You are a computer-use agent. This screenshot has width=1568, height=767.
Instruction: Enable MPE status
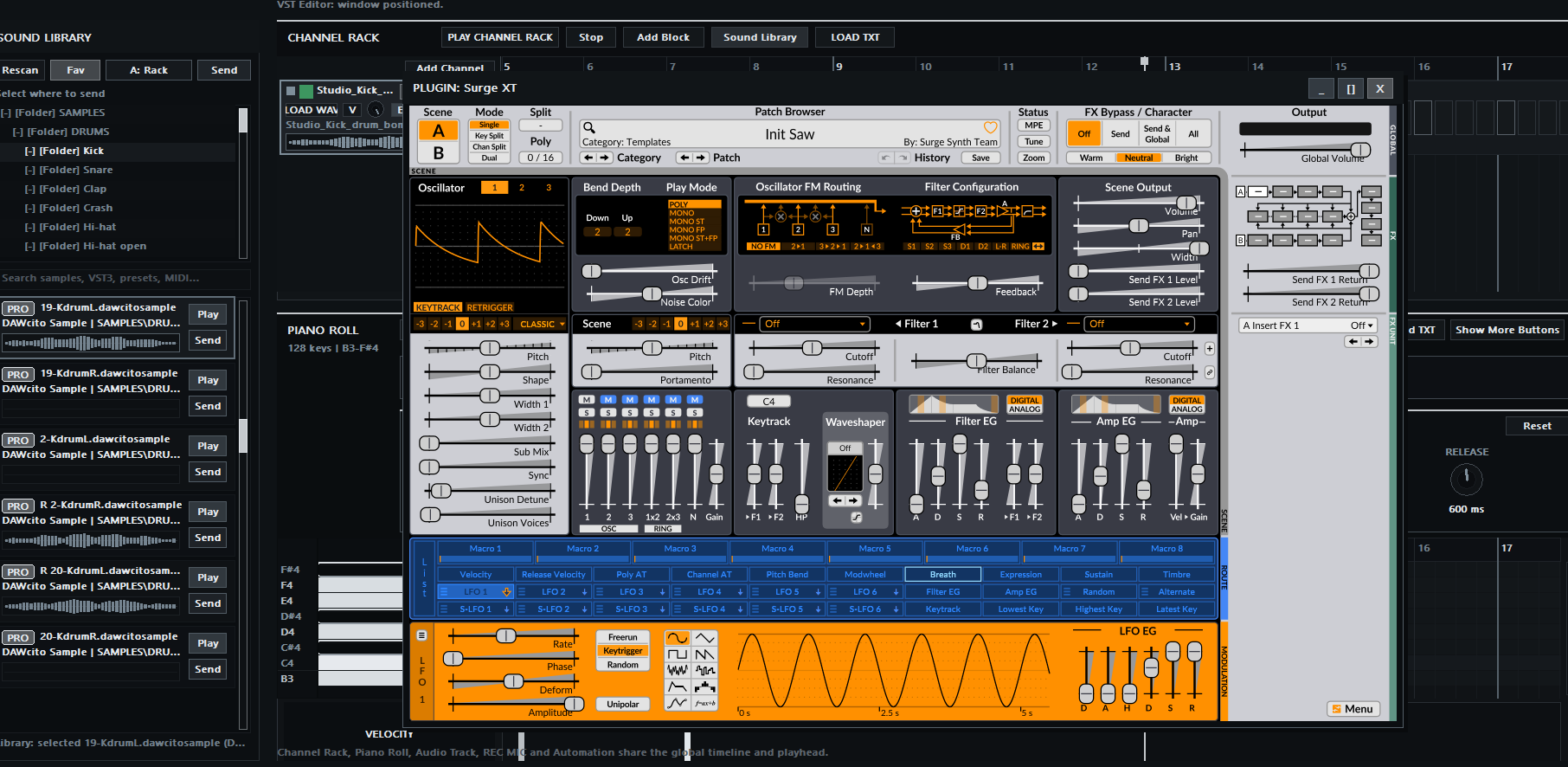click(1034, 126)
